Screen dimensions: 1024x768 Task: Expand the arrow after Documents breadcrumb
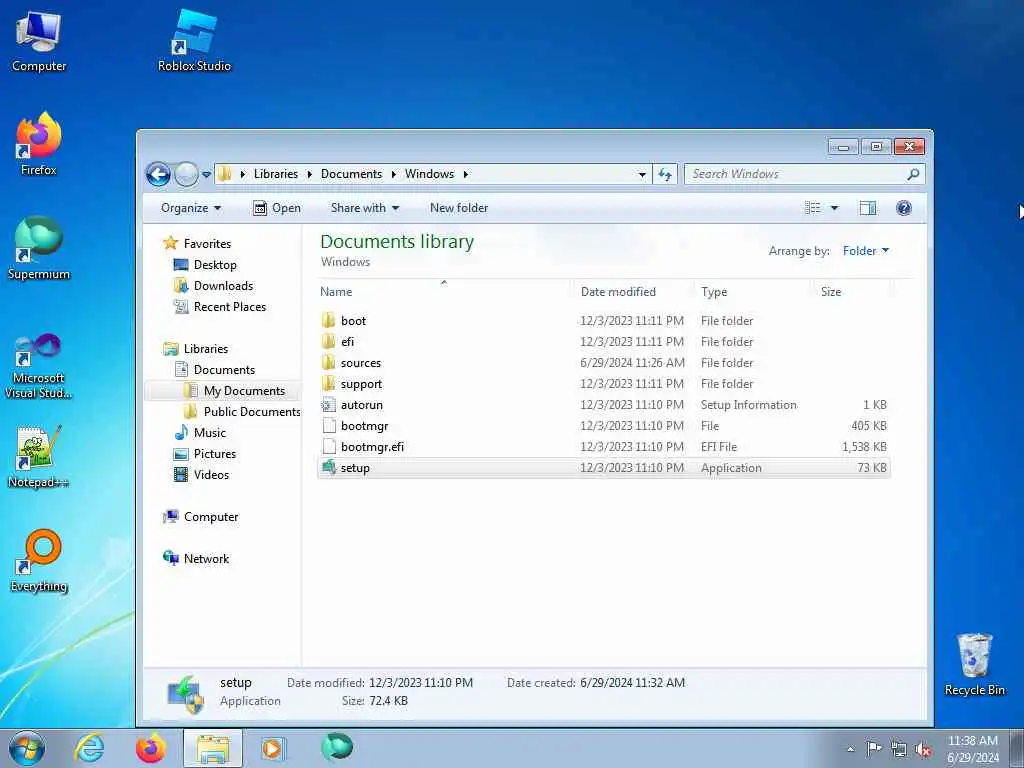(x=394, y=174)
